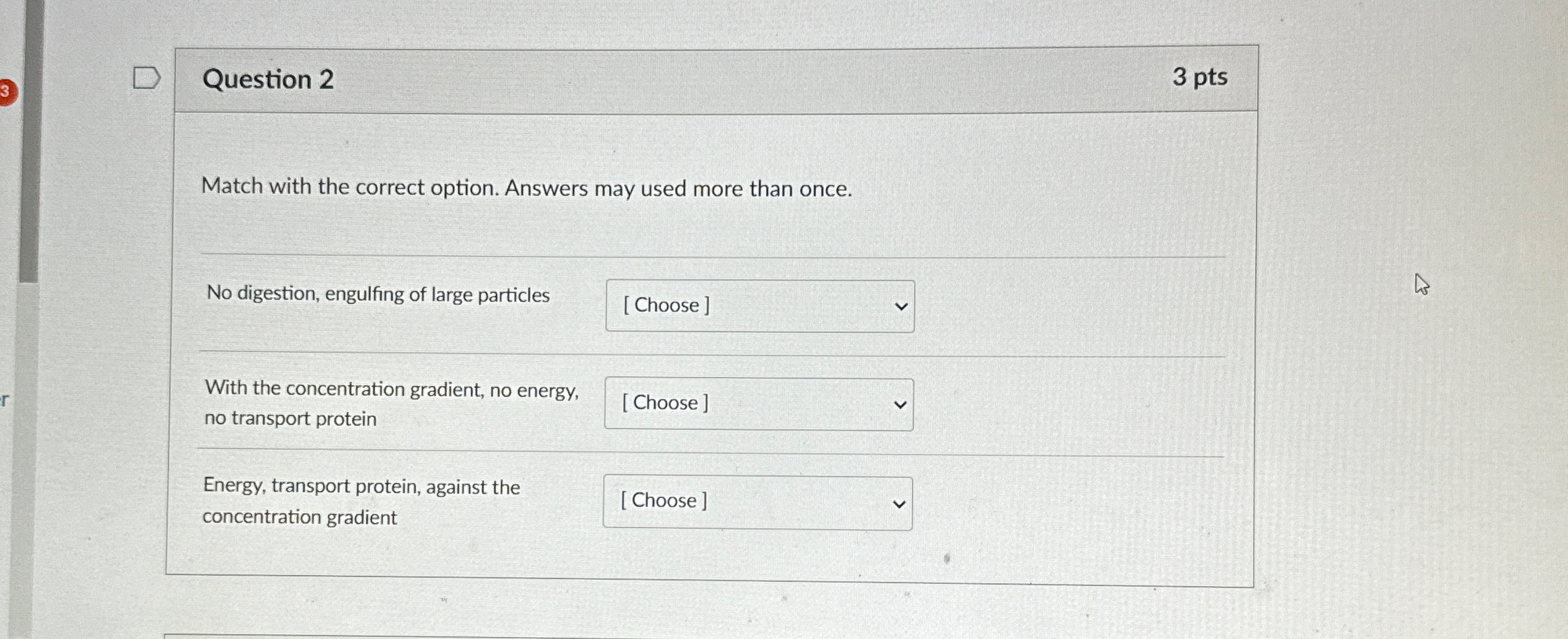Open the dropdown for concentration gradient question
The image size is (1568, 639).
point(759,404)
